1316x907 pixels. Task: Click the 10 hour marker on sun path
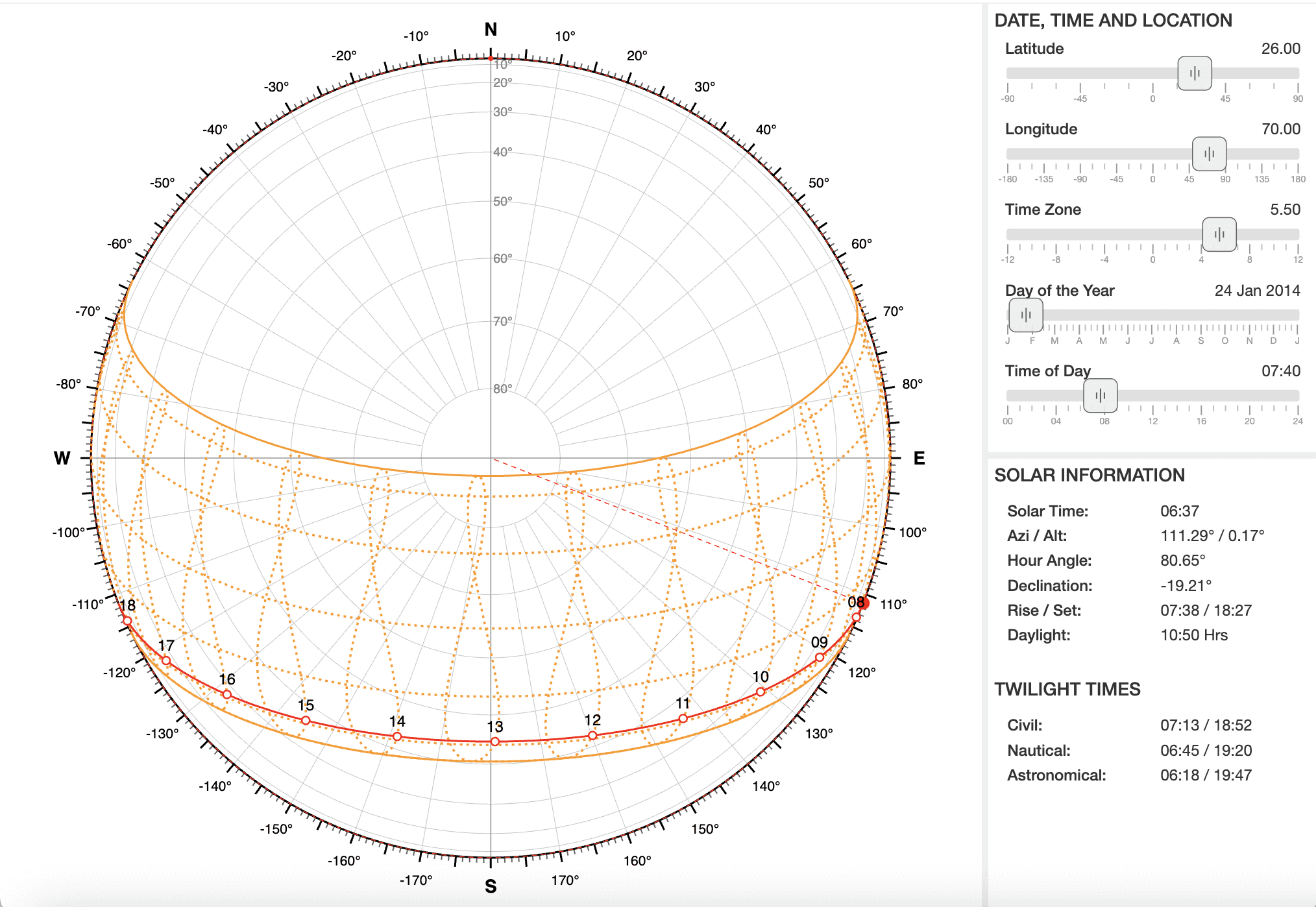click(760, 692)
